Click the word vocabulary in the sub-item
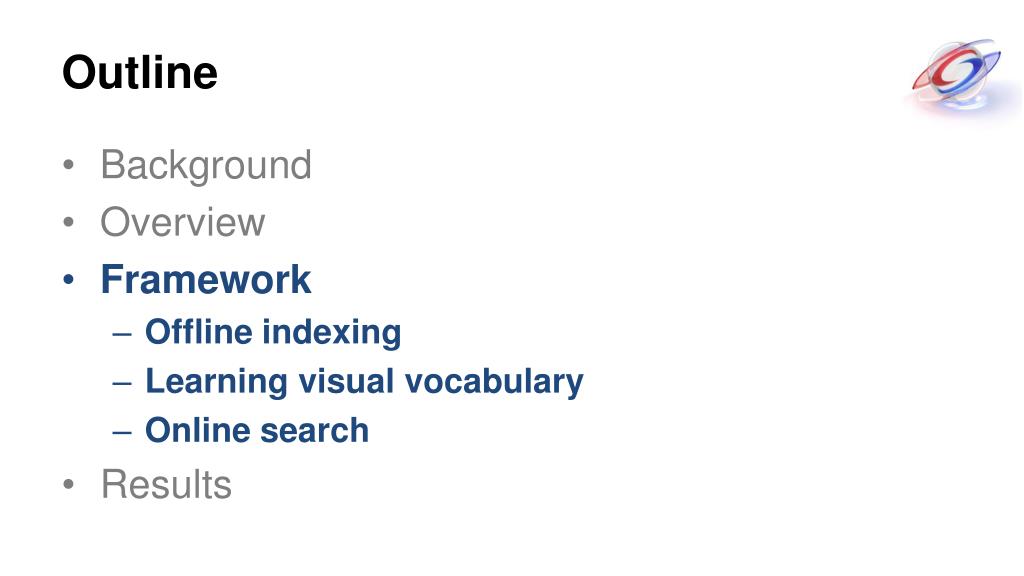Screen dimensions: 1024x576 [494, 383]
